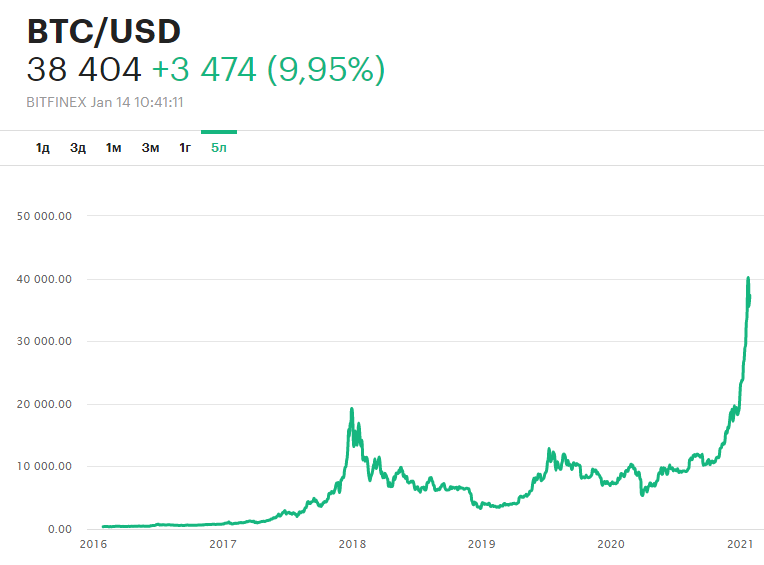The width and height of the screenshot is (764, 565).
Task: Click the 50 000.00 y-axis label
Action: [43, 215]
